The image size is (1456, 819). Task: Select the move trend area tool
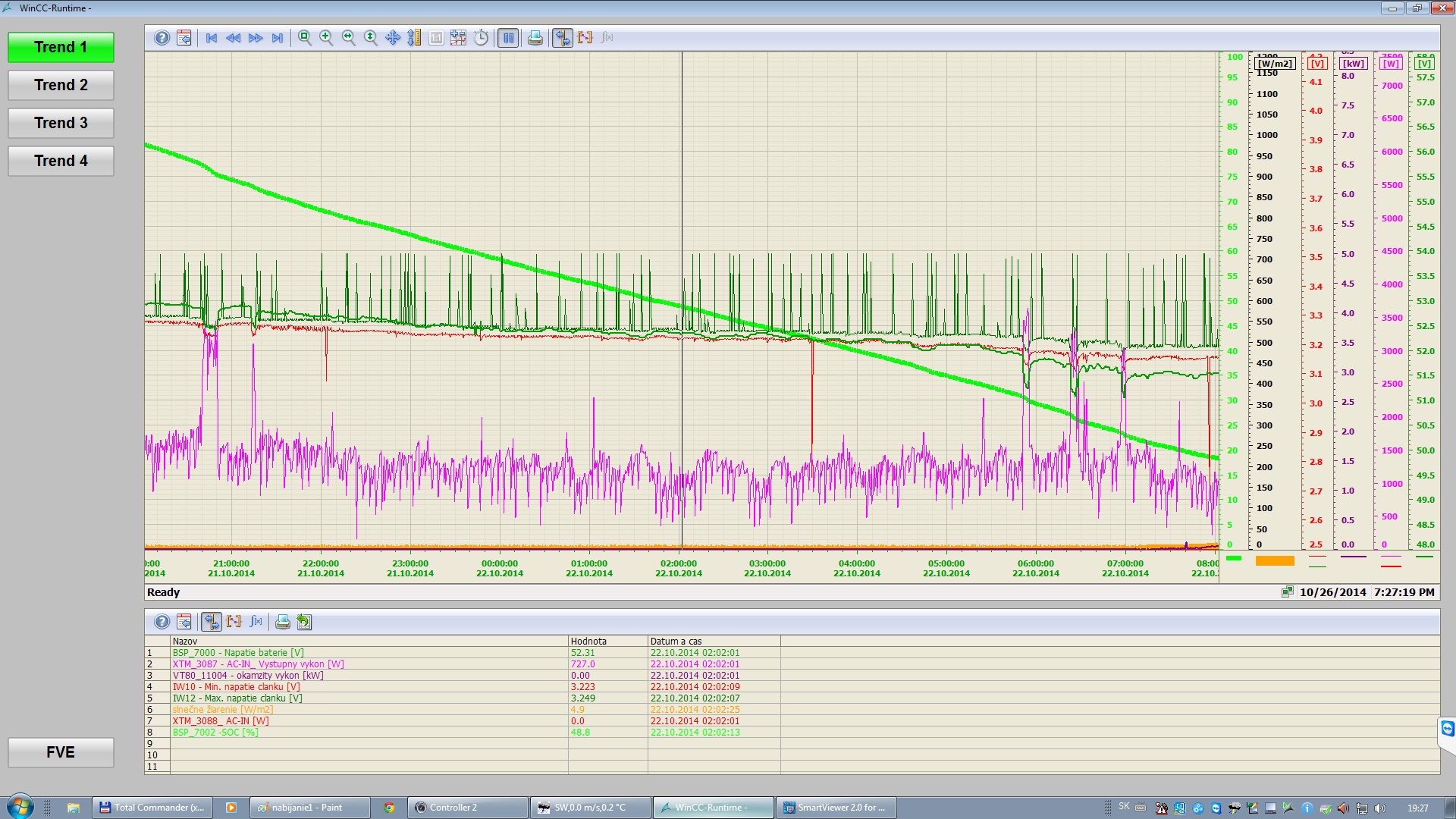pyautogui.click(x=392, y=38)
